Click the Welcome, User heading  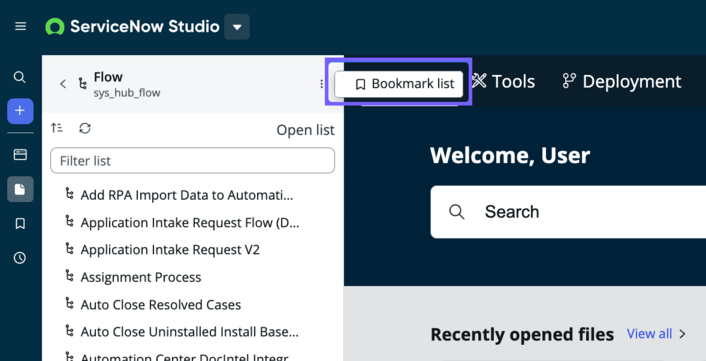(x=510, y=155)
